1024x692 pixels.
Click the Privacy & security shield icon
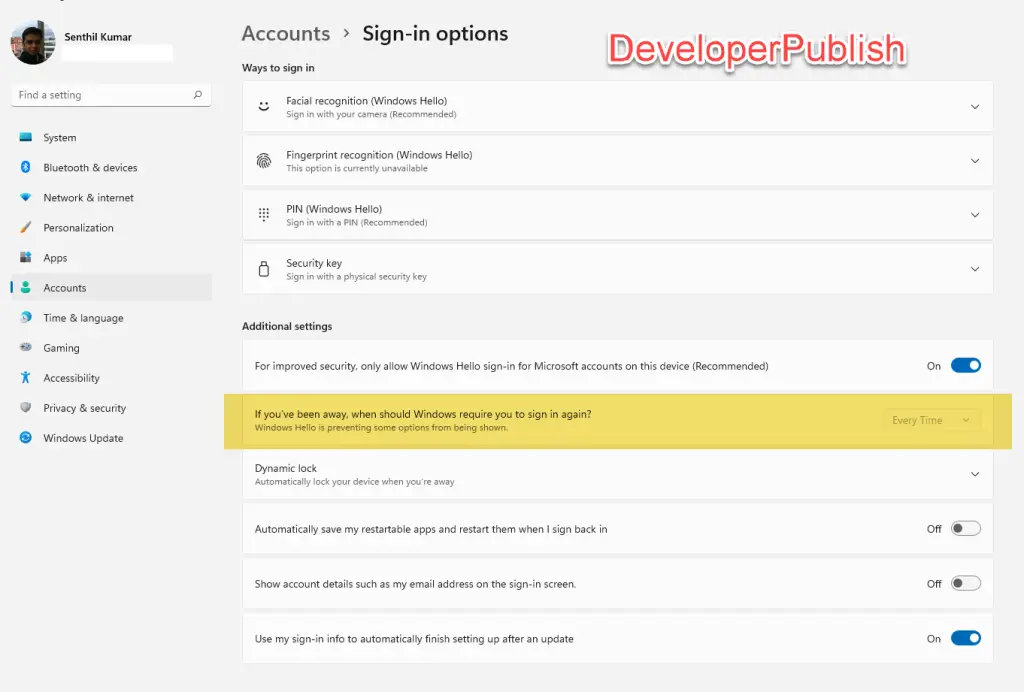tap(25, 407)
